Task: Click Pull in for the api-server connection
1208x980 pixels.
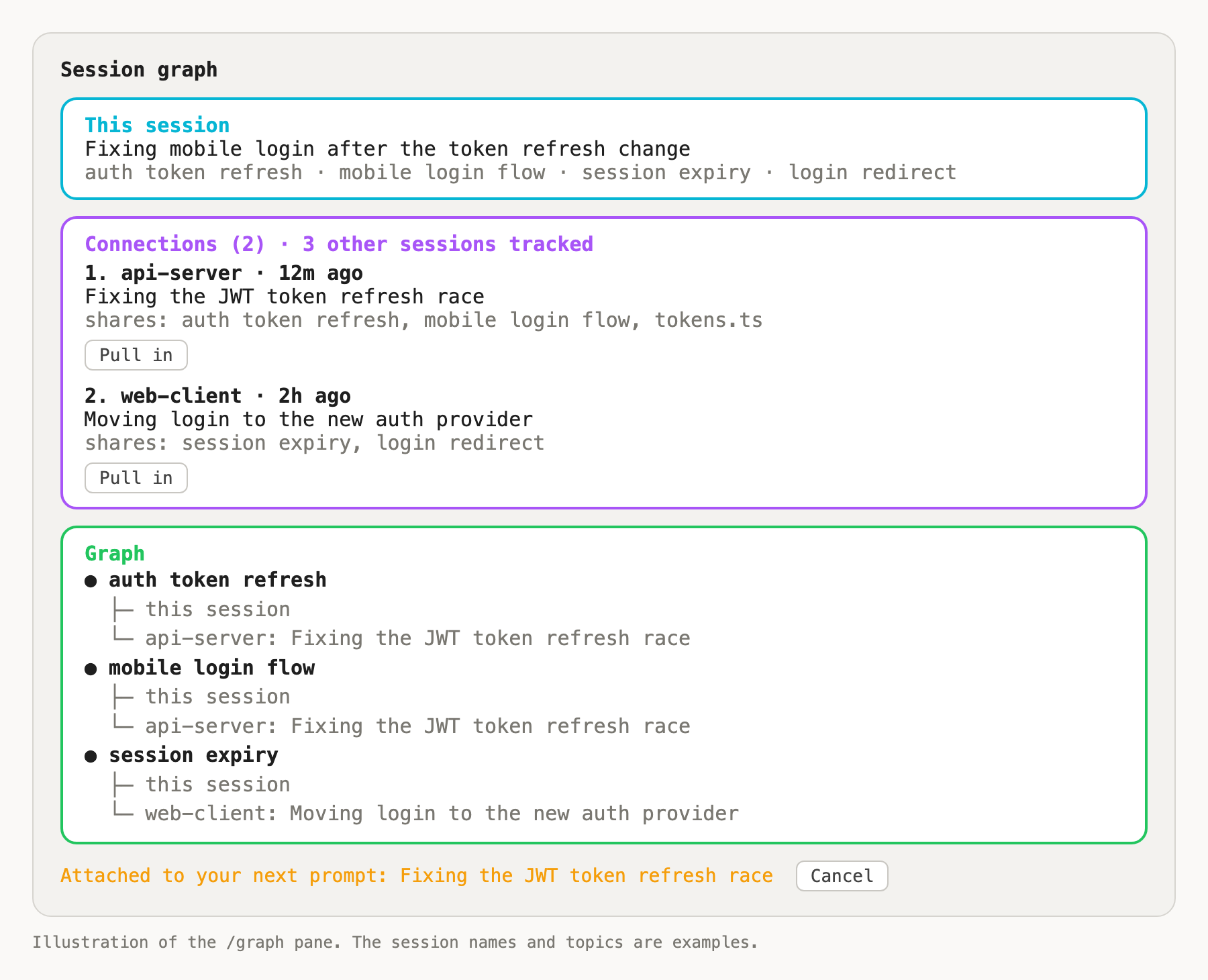Action: (136, 355)
